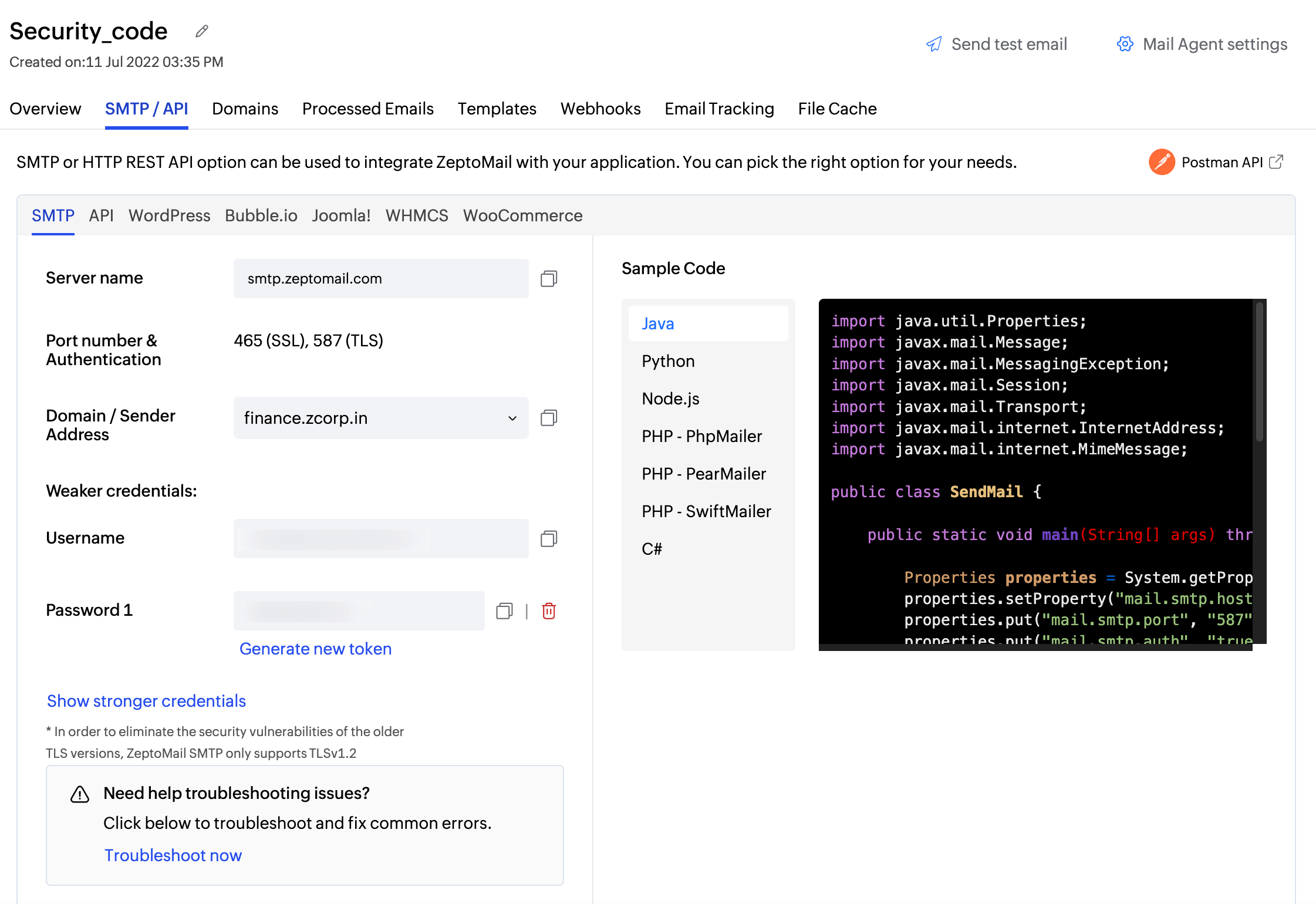Click the Generate new token link
The width and height of the screenshot is (1316, 904).
point(315,649)
